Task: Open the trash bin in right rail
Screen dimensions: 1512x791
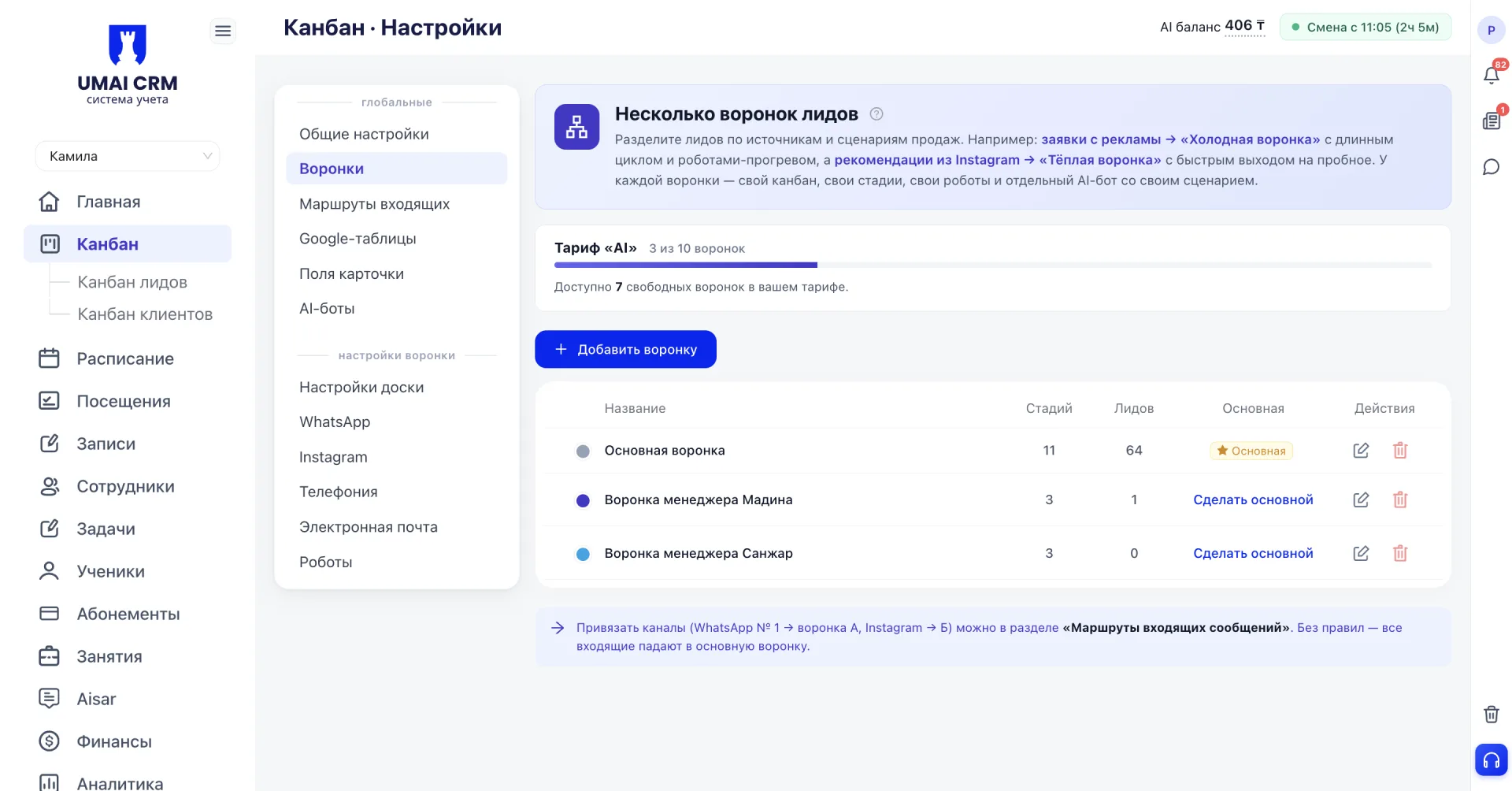Action: point(1491,715)
